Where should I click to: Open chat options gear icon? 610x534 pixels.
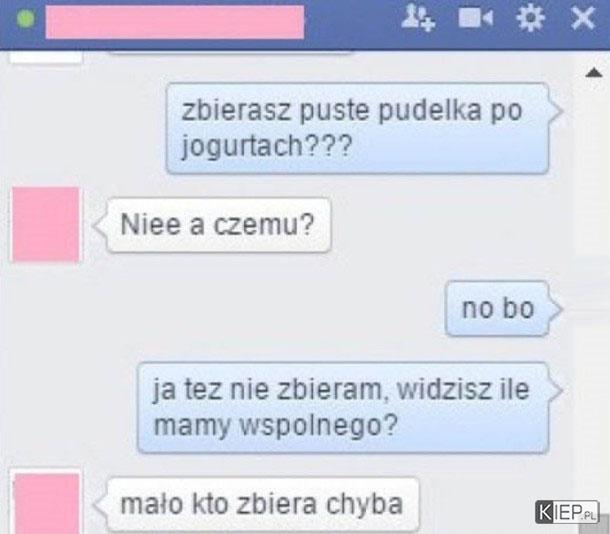tap(530, 18)
